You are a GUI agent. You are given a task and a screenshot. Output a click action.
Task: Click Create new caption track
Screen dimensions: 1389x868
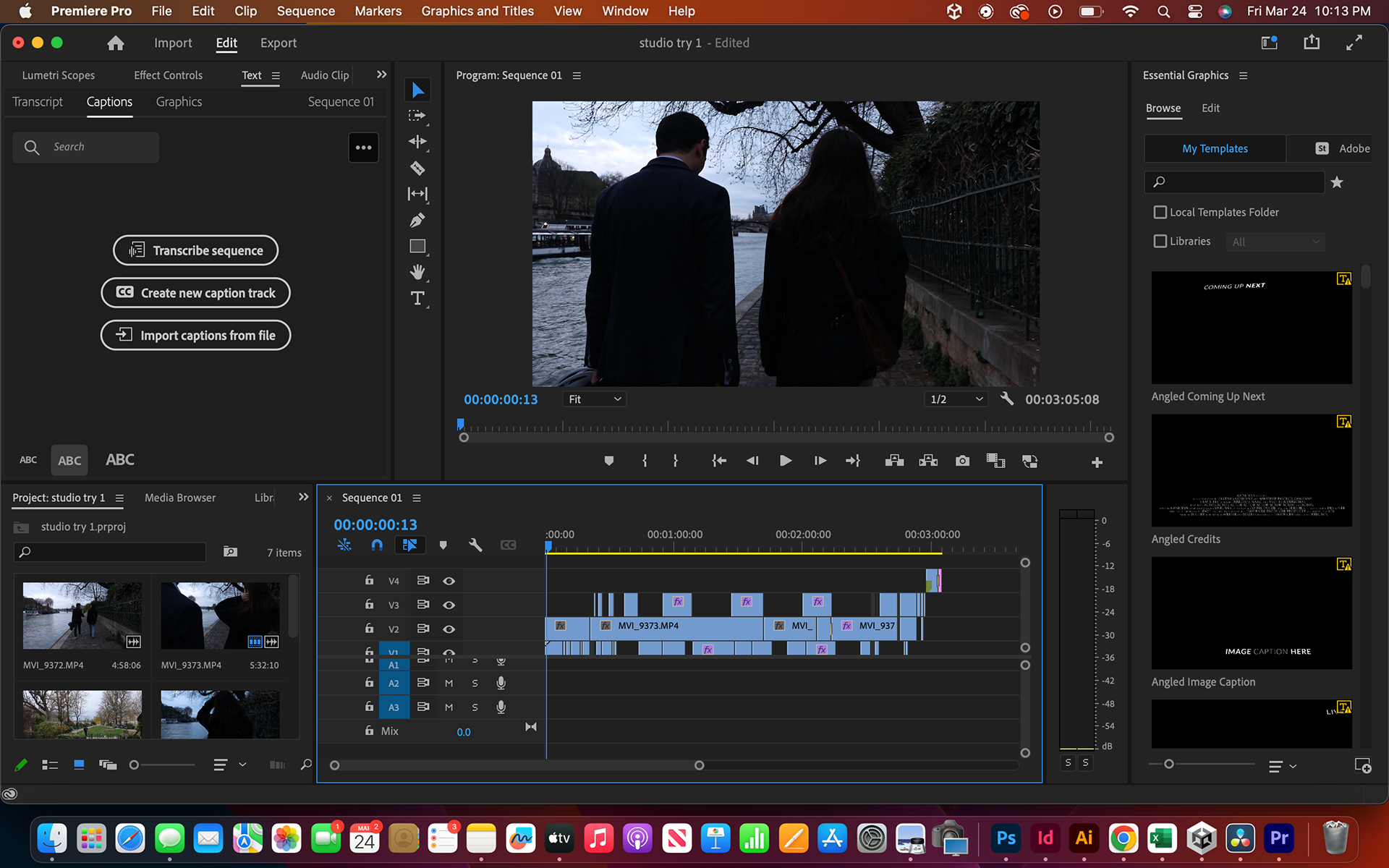point(195,293)
